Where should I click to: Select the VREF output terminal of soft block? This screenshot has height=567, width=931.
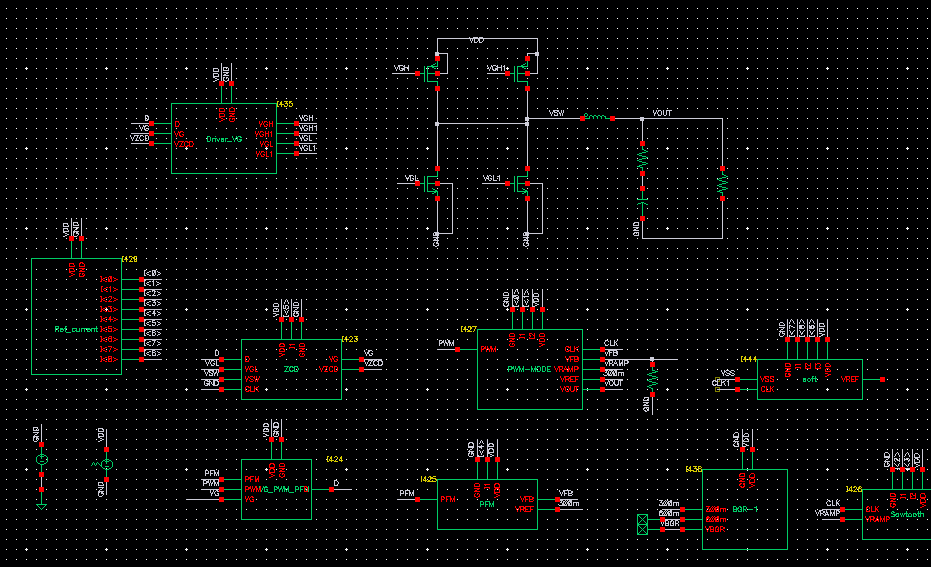(882, 379)
